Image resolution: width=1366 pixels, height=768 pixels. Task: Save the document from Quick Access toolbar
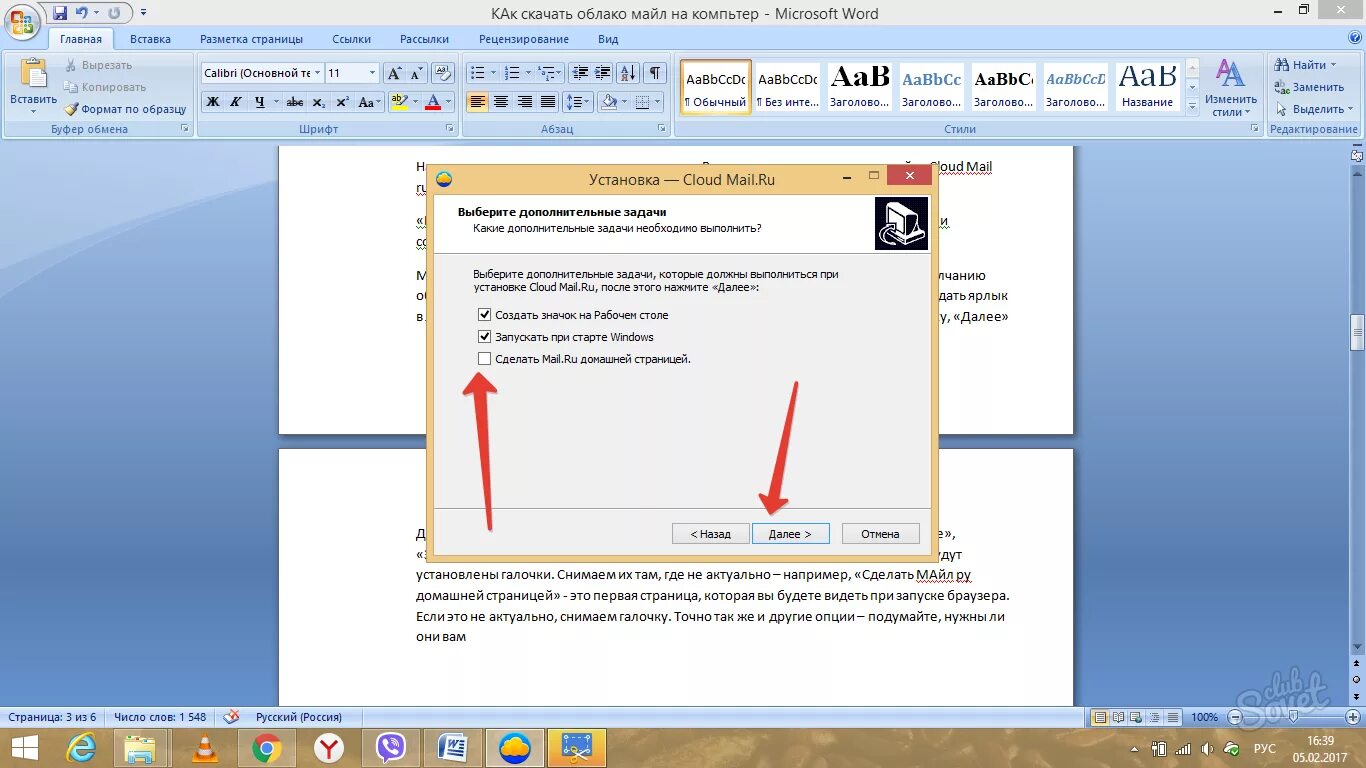60,13
